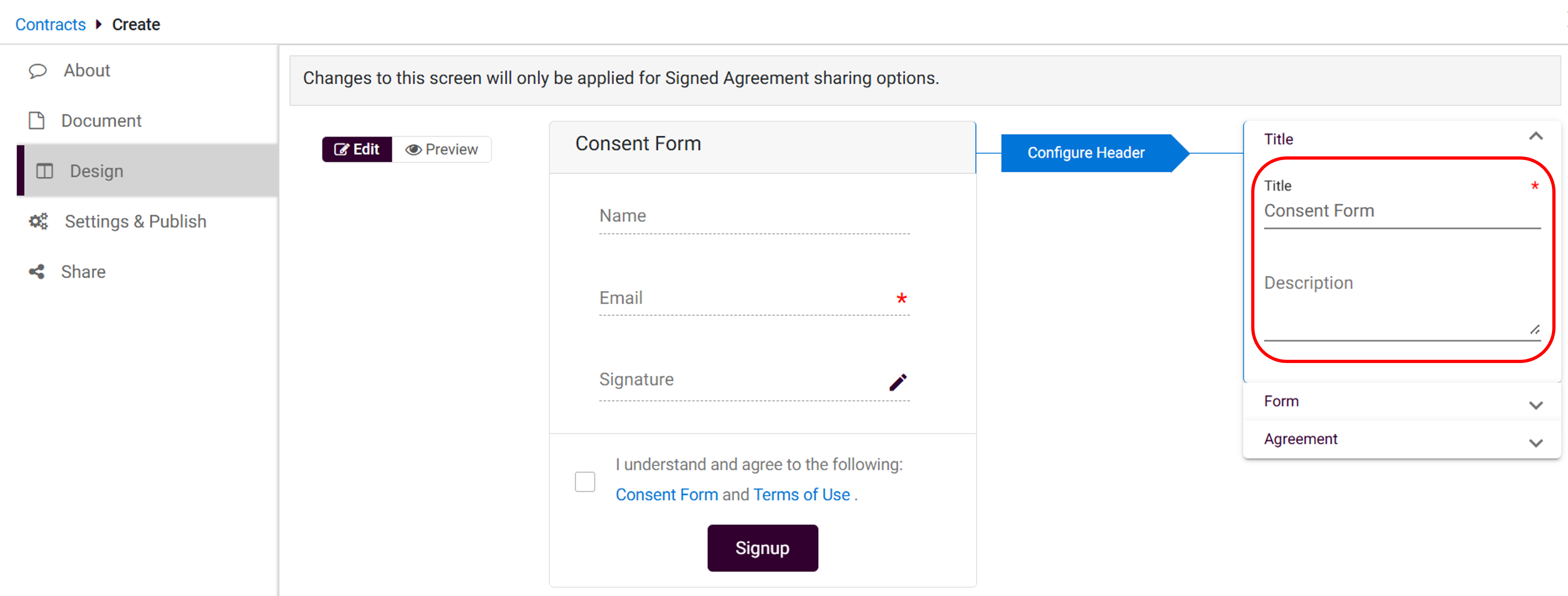This screenshot has width=1568, height=596.
Task: Click the Share nodes icon
Action: 36,271
